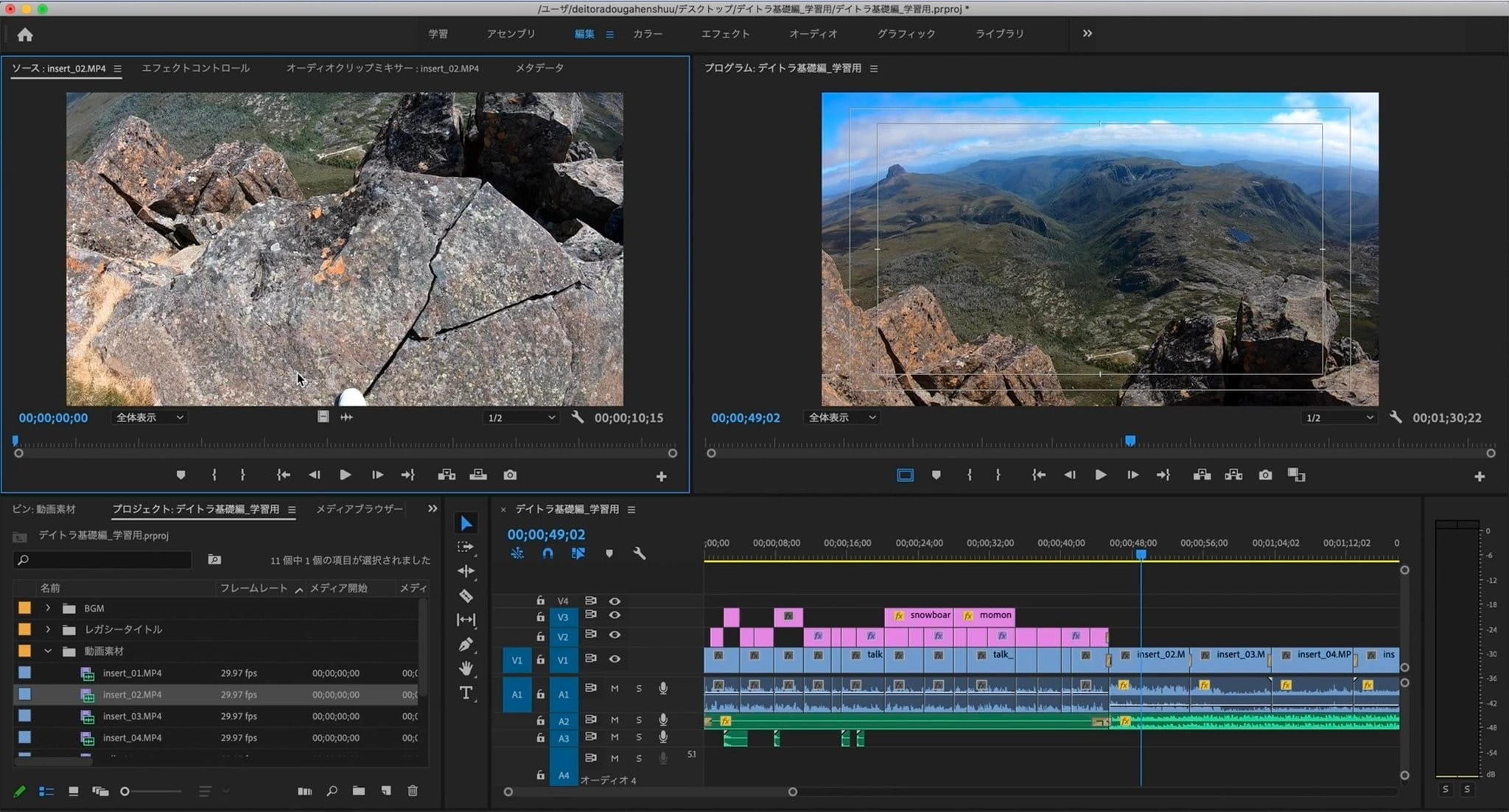The image size is (1509, 812).
Task: Select the Pen tool
Action: coord(466,645)
